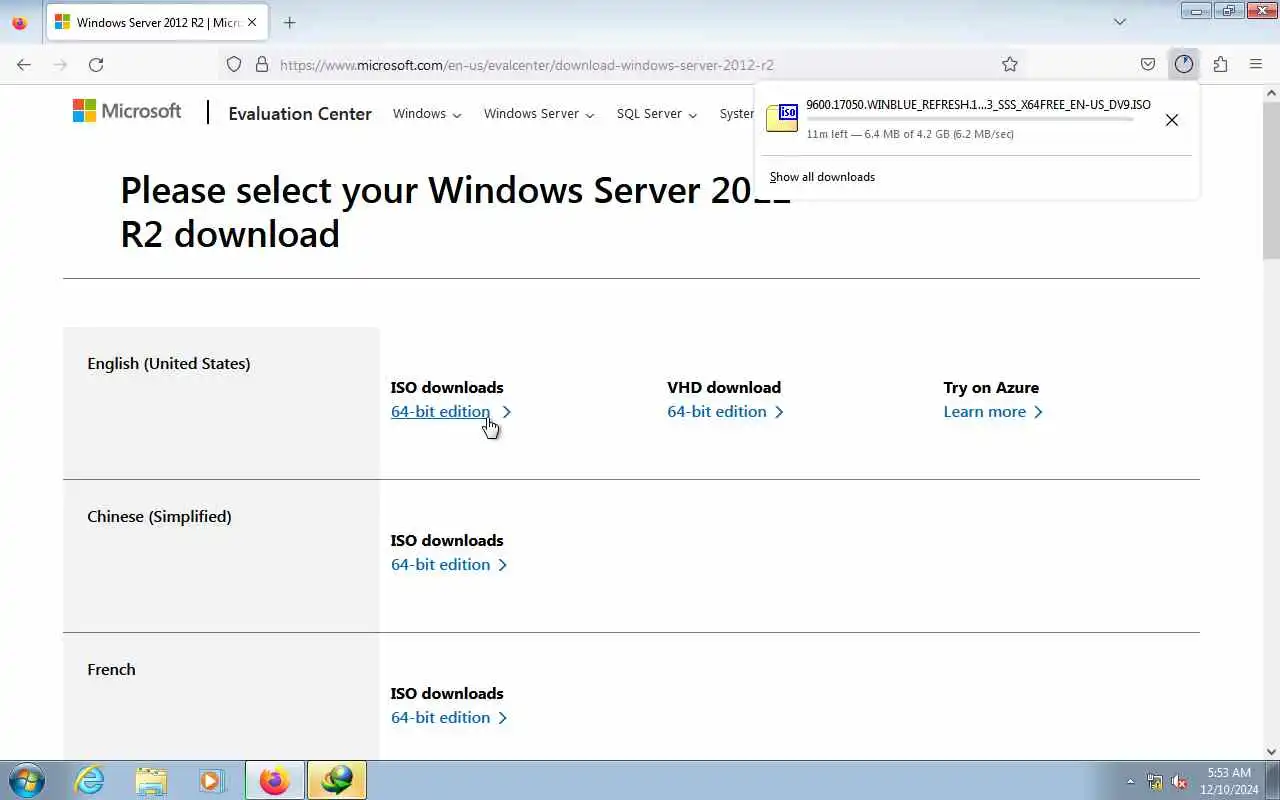Reload the current page

[x=96, y=64]
